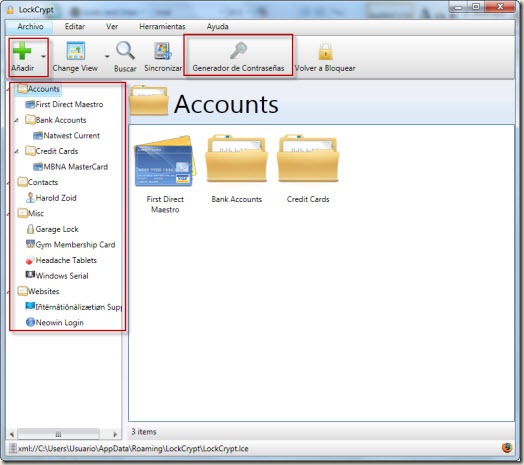Image resolution: width=524 pixels, height=465 pixels.
Task: Click the database icon in status bar
Action: [x=13, y=448]
